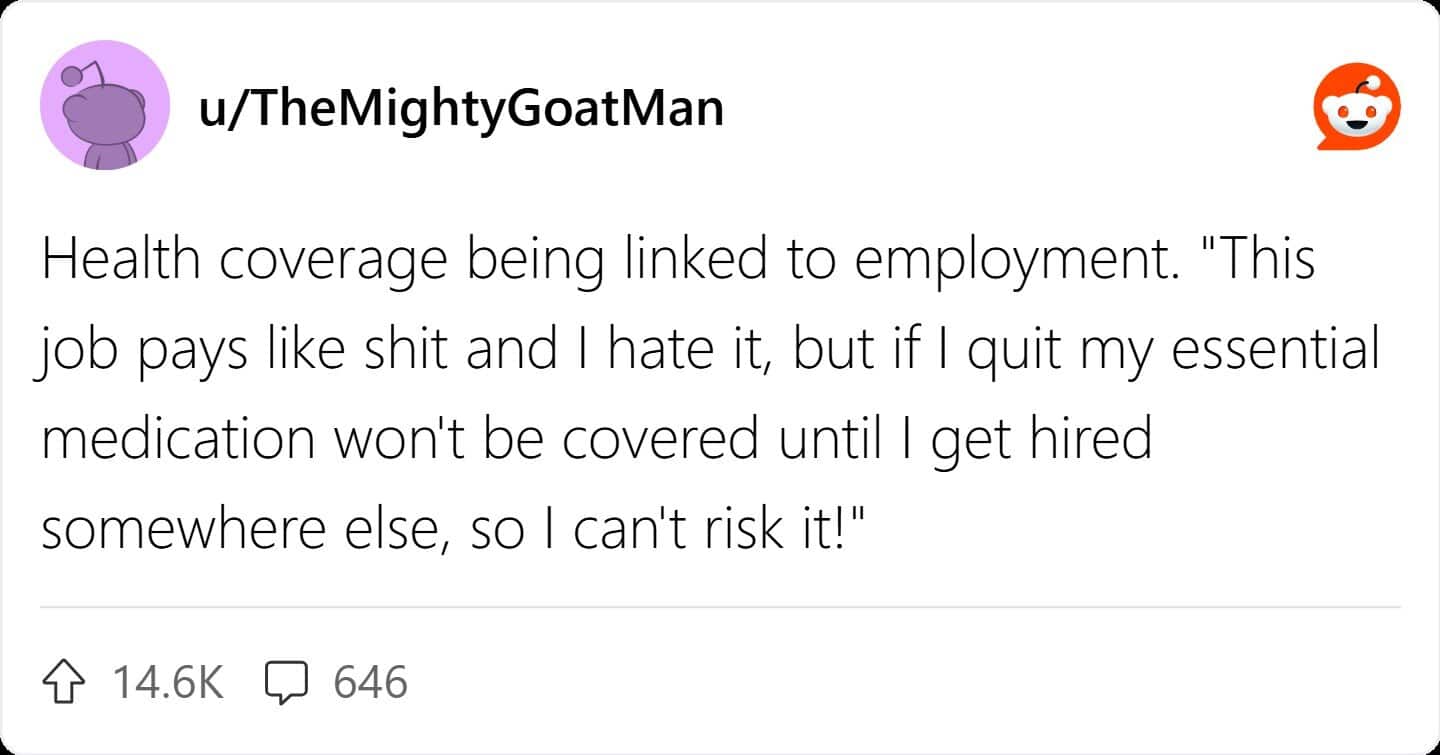Screen dimensions: 1440x755
Task: Click the 646 comment count
Action: pos(370,683)
